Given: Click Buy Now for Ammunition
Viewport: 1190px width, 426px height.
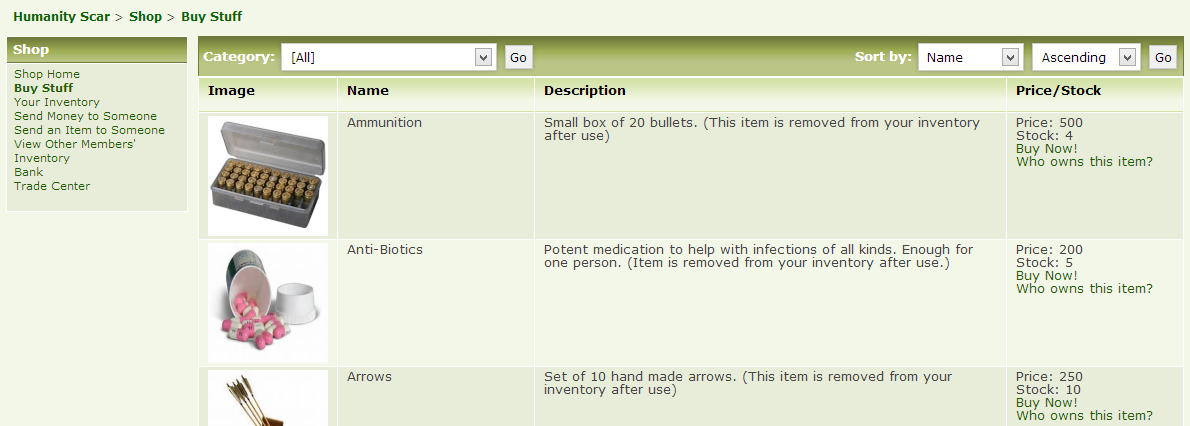Looking at the screenshot, I should 1046,149.
